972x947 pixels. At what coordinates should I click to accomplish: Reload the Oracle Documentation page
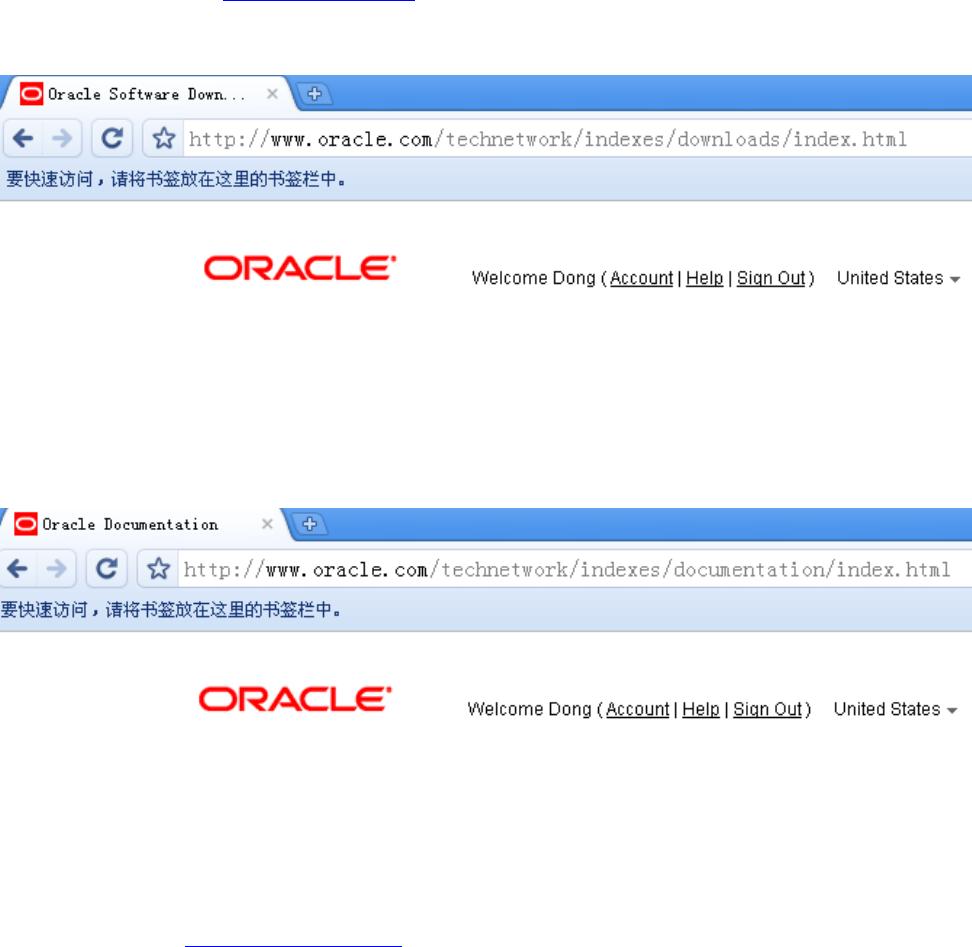point(107,568)
